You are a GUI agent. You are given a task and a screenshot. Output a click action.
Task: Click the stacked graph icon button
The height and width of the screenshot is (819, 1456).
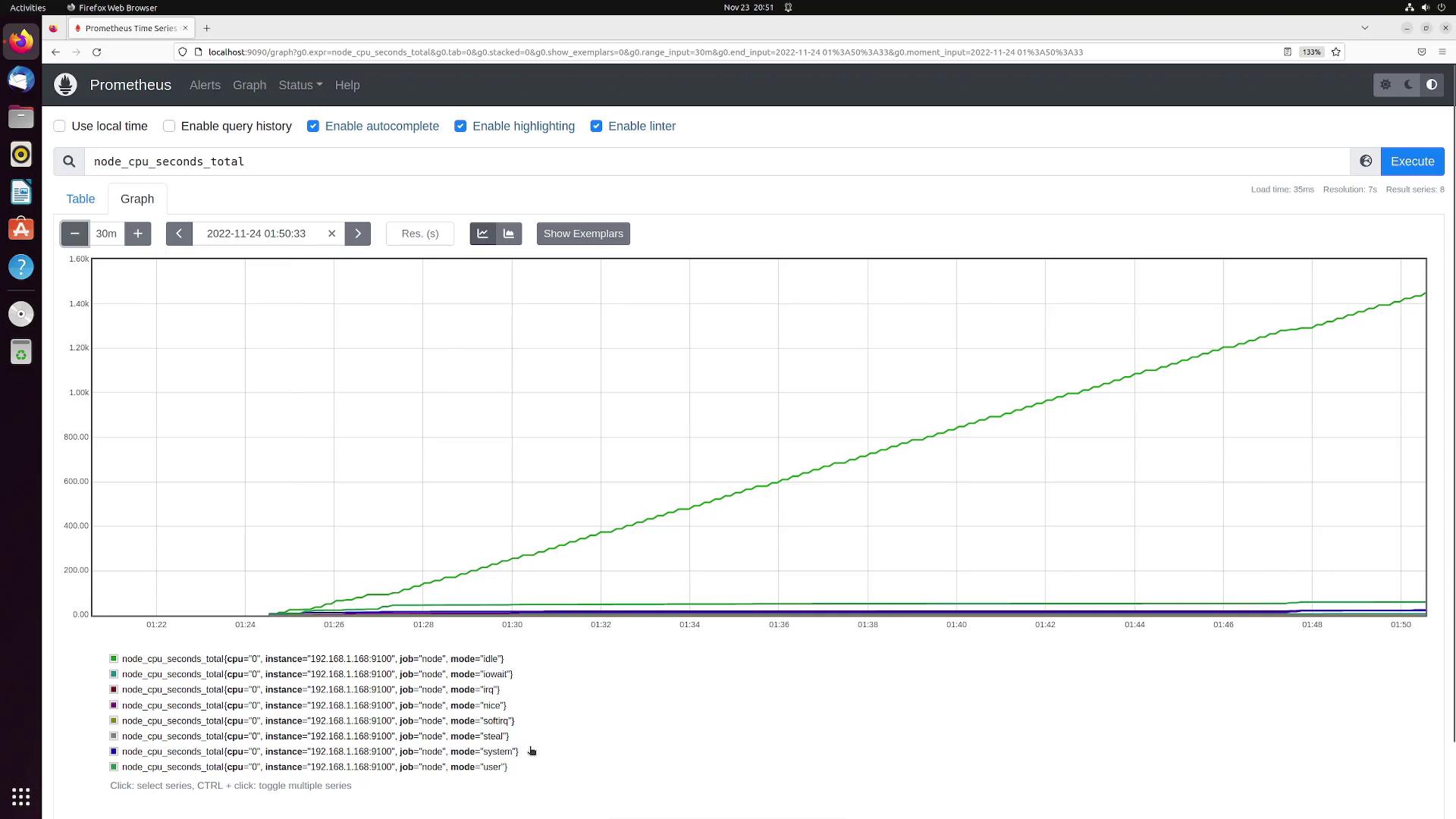coord(509,234)
